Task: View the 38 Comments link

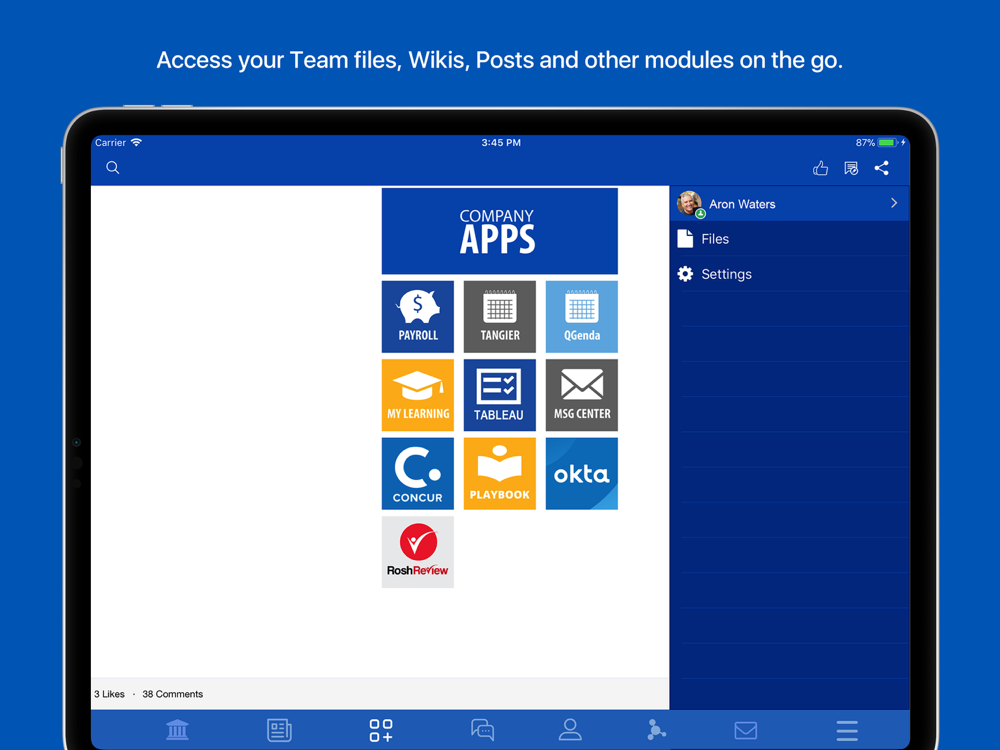Action: [x=173, y=694]
